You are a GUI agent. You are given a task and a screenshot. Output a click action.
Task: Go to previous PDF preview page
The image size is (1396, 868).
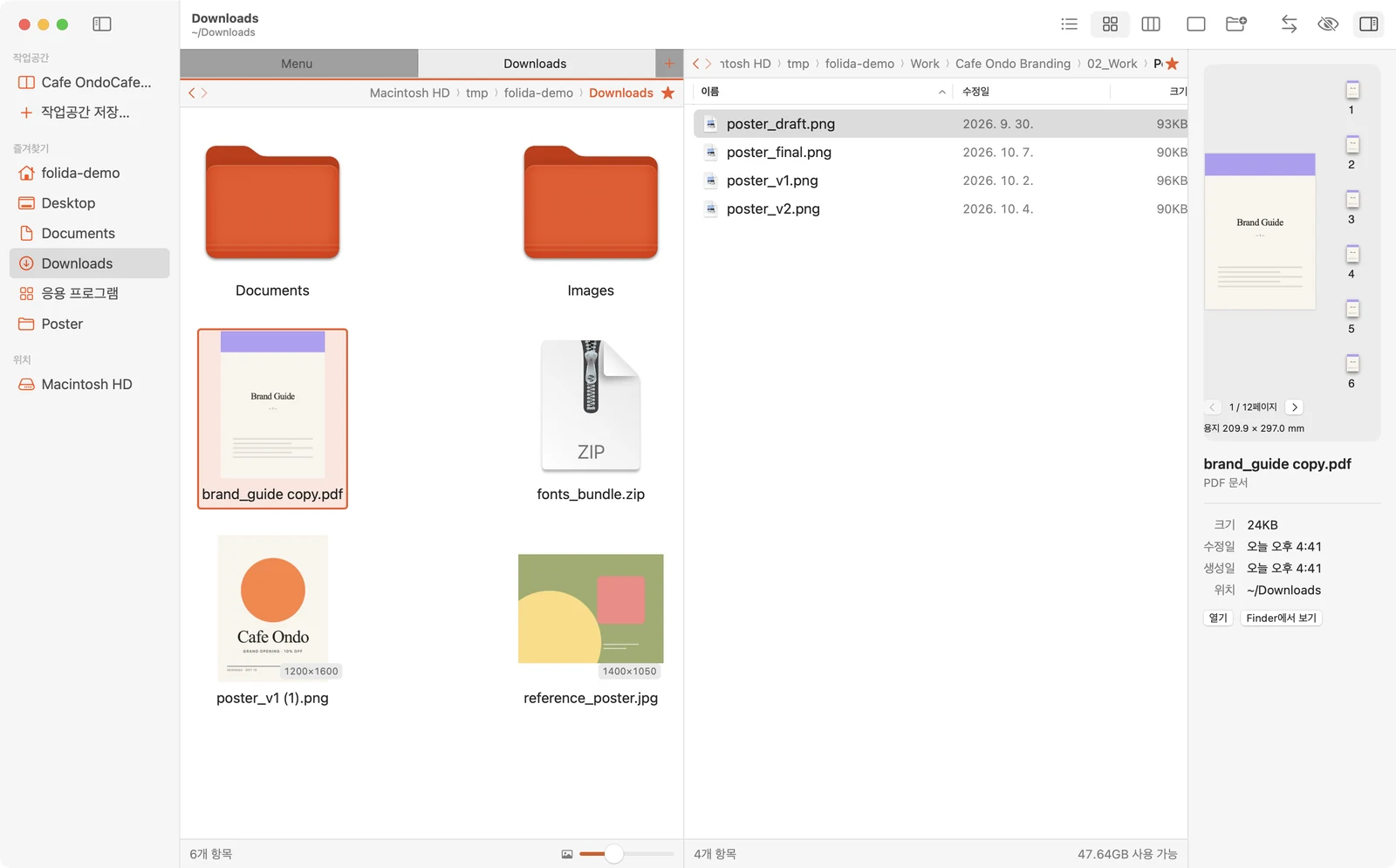coord(1212,407)
